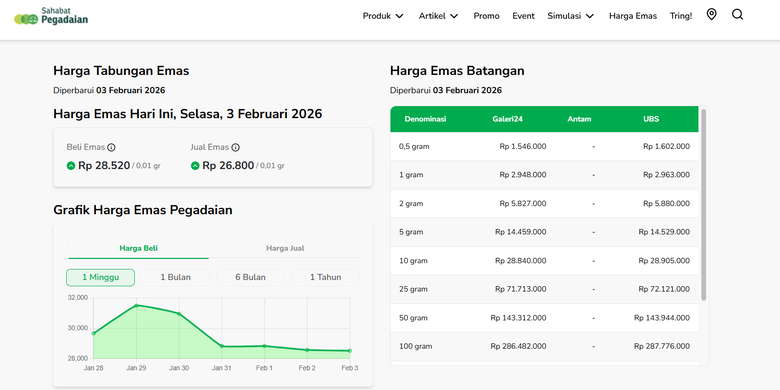This screenshot has width=780, height=390.
Task: Click the green up-arrow beside Rp 28.520
Action: tap(71, 166)
